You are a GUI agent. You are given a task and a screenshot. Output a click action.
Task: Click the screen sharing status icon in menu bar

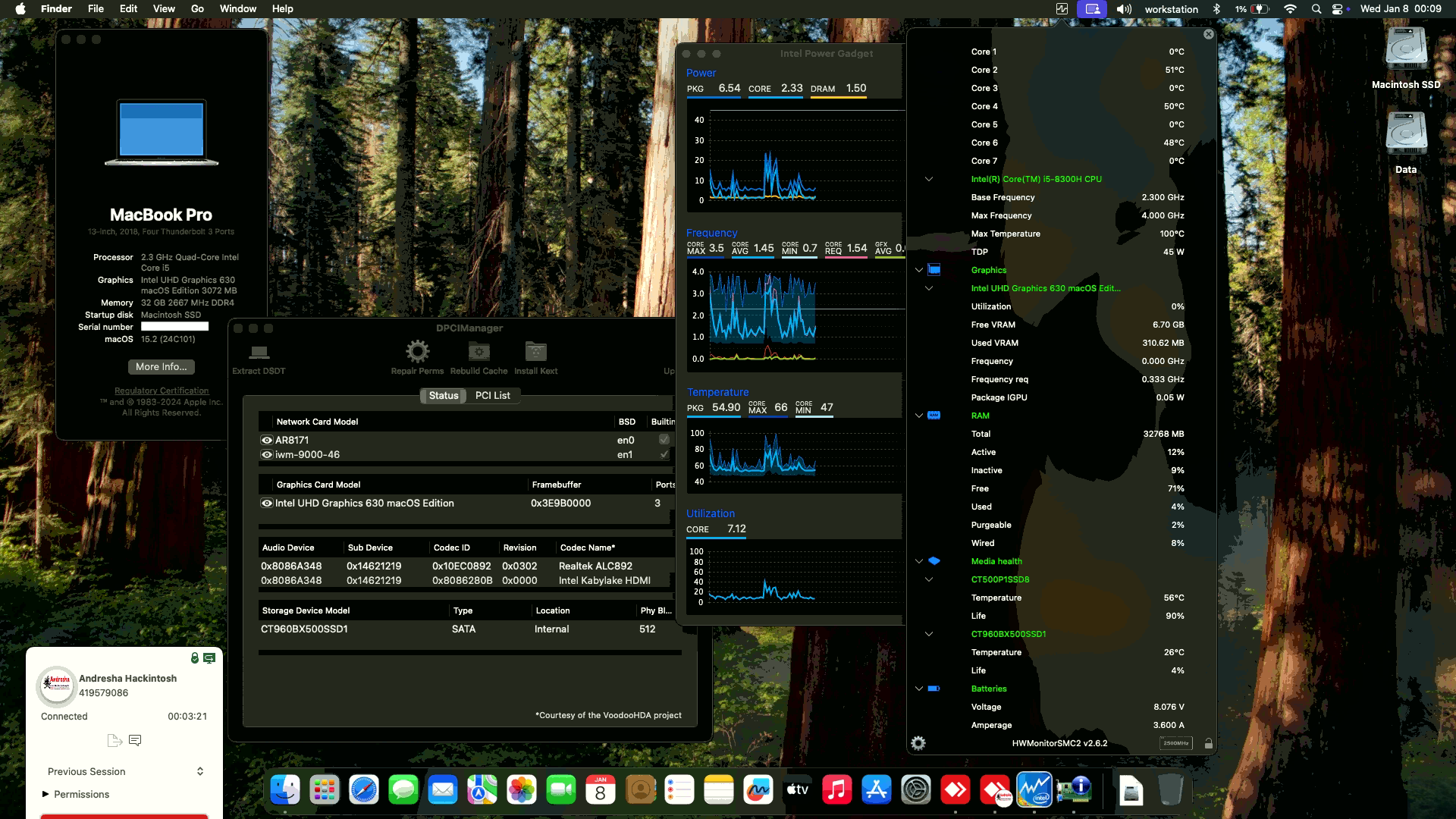tap(1092, 9)
